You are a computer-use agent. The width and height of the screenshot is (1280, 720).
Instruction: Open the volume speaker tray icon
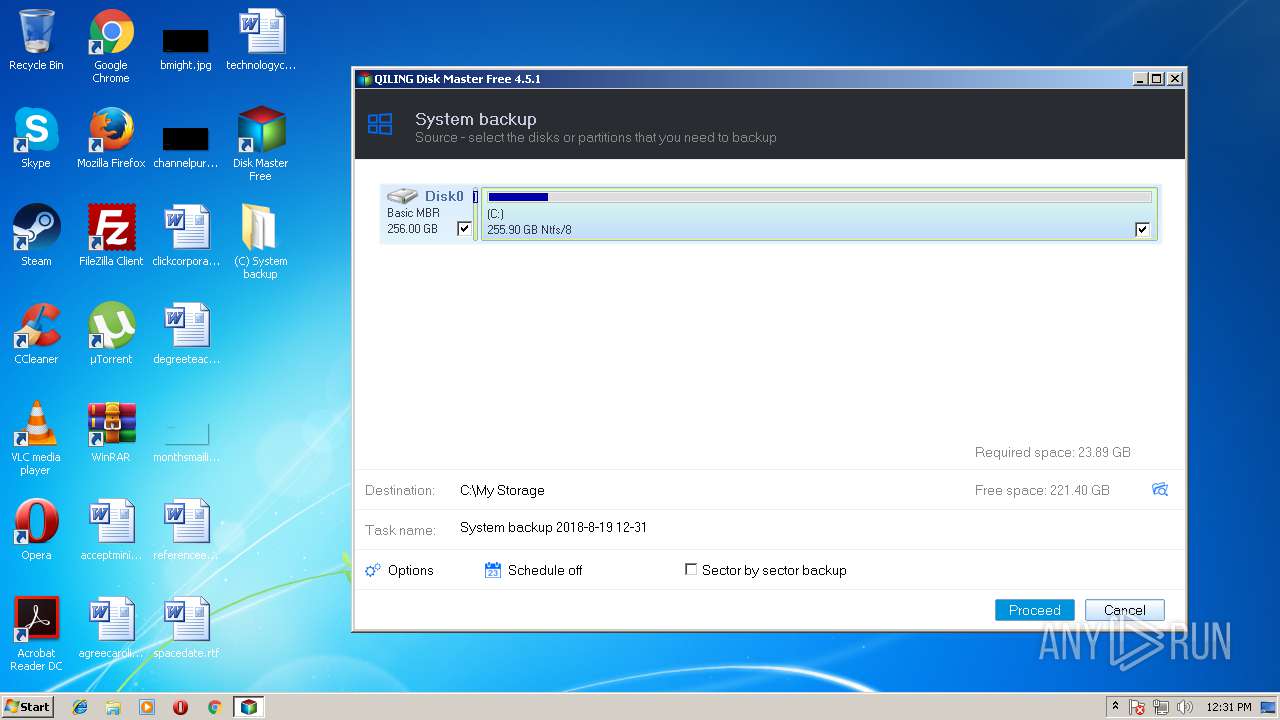click(1185, 707)
